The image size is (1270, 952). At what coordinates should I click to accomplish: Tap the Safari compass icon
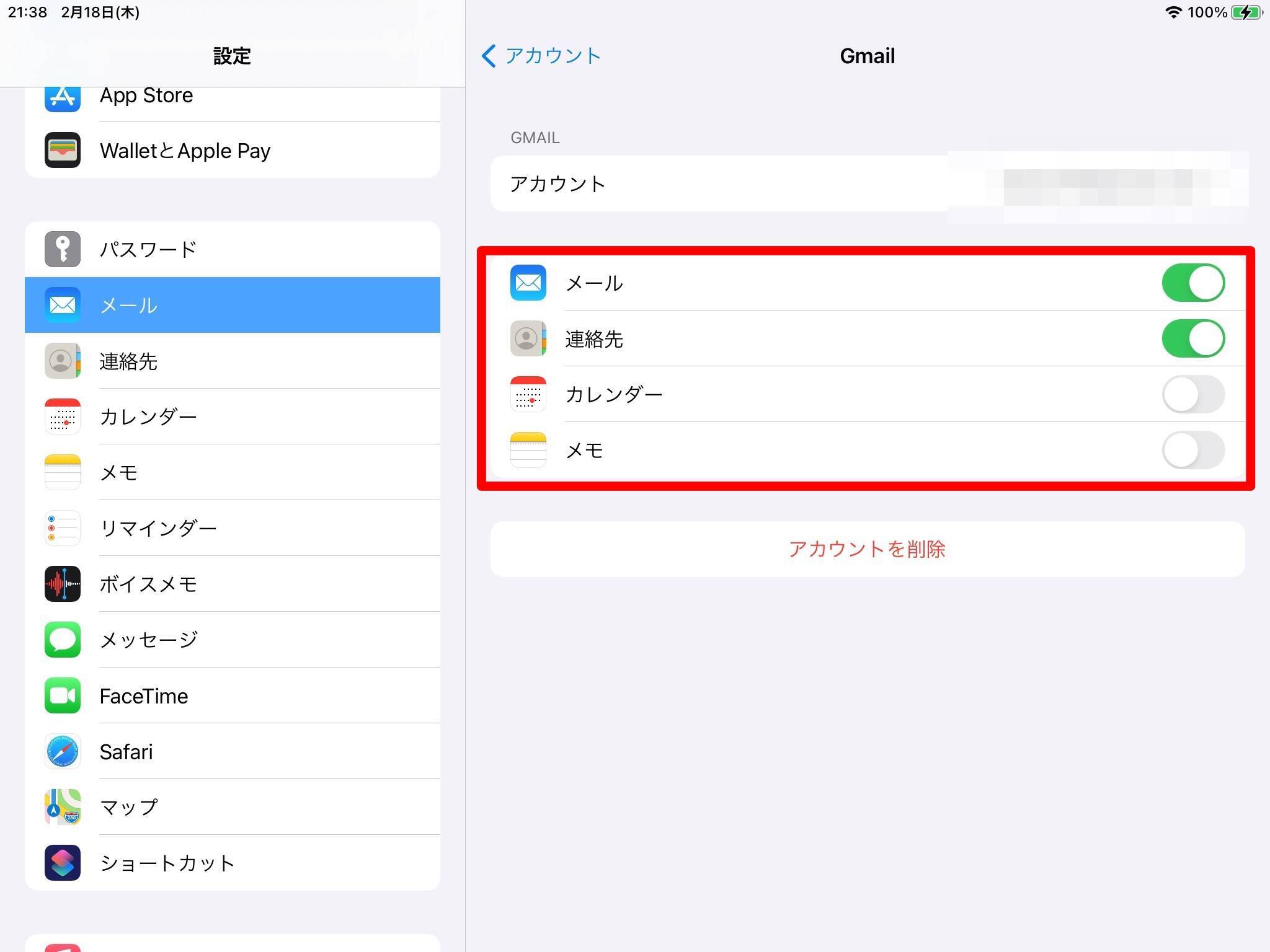click(x=62, y=751)
